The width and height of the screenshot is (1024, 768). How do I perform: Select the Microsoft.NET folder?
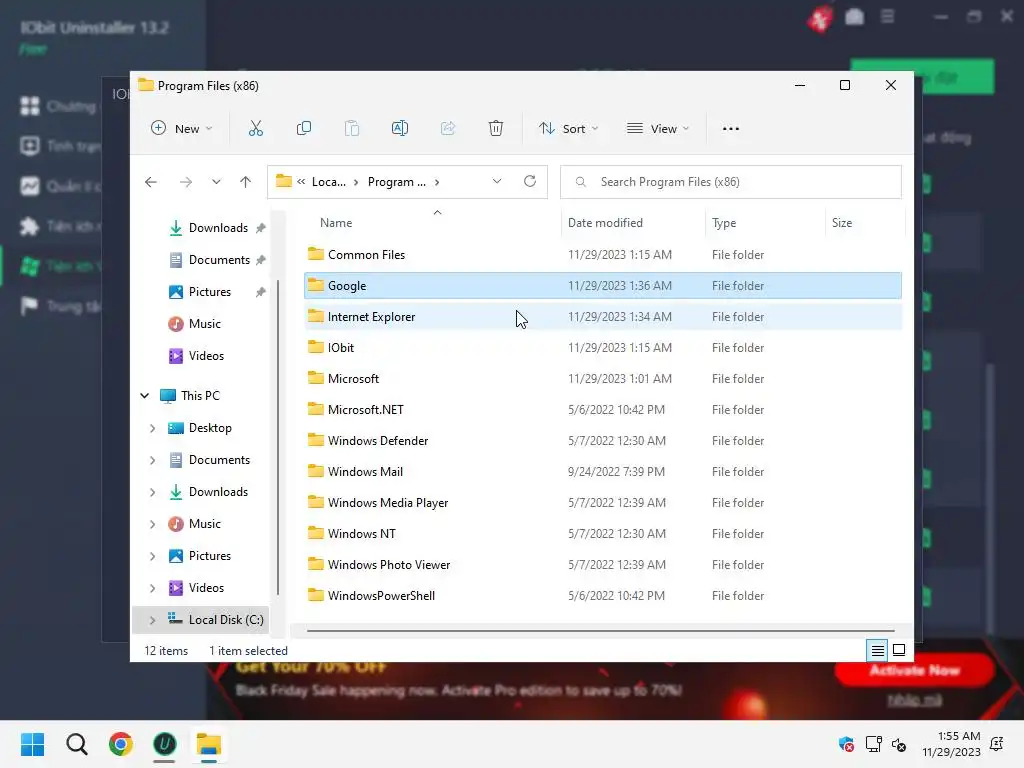click(x=603, y=409)
